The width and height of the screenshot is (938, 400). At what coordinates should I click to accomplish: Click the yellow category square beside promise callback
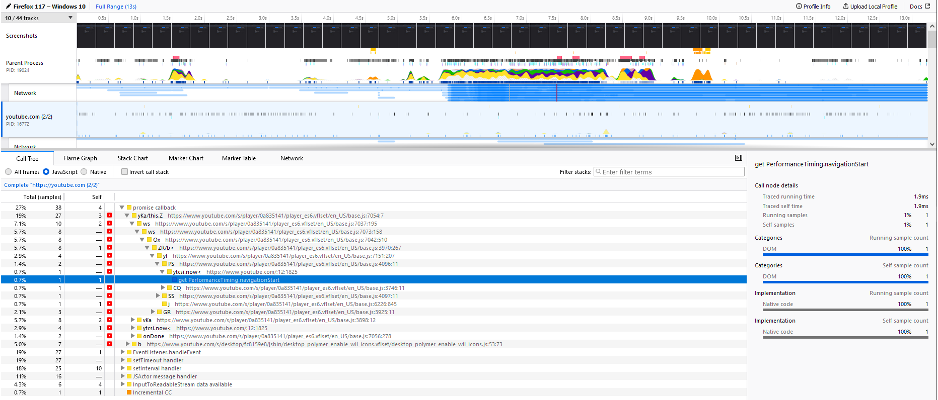pyautogui.click(x=127, y=207)
